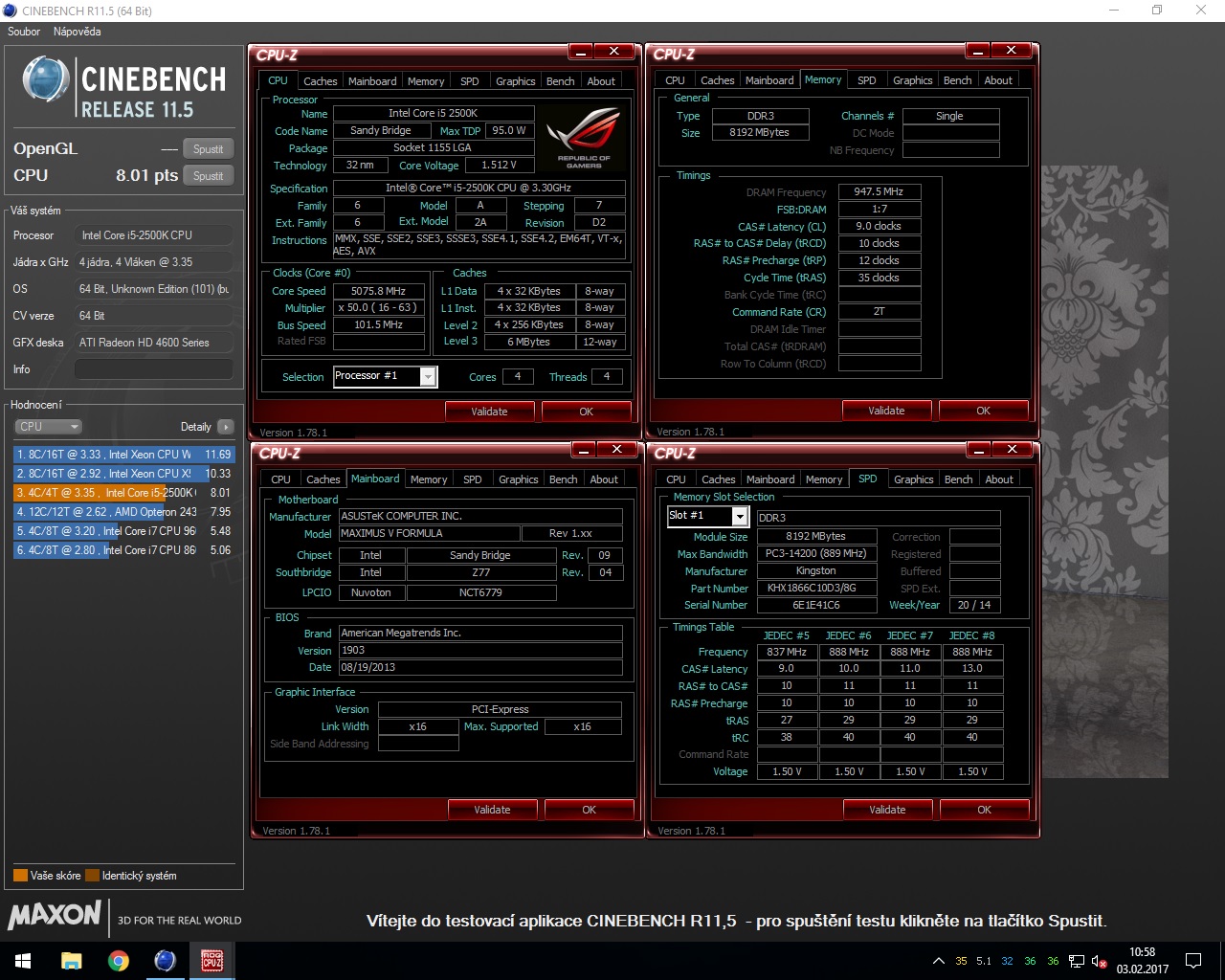Image resolution: width=1225 pixels, height=980 pixels.
Task: Open About tab in the Memory window
Action: coord(998,80)
